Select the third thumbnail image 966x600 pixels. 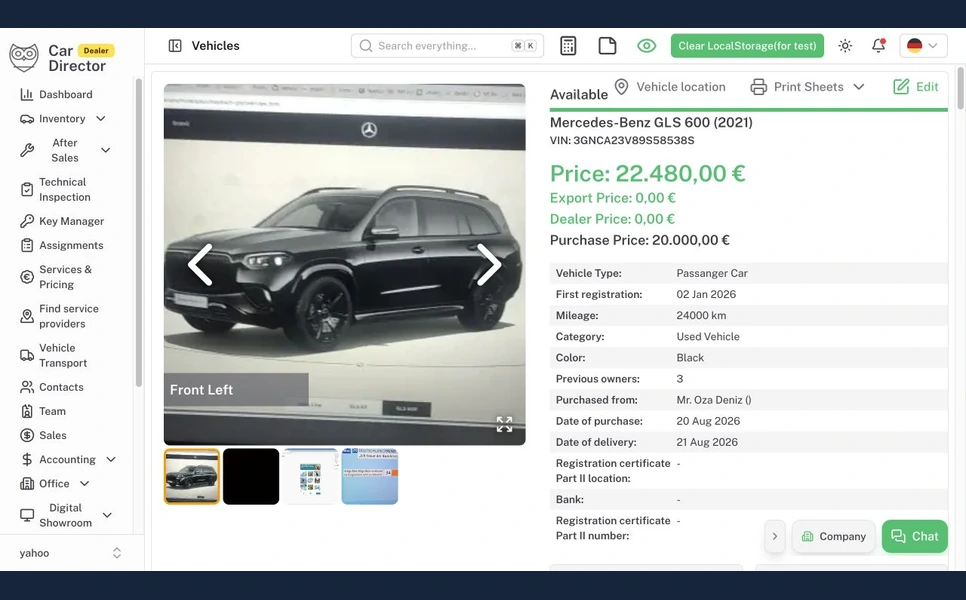coord(310,476)
